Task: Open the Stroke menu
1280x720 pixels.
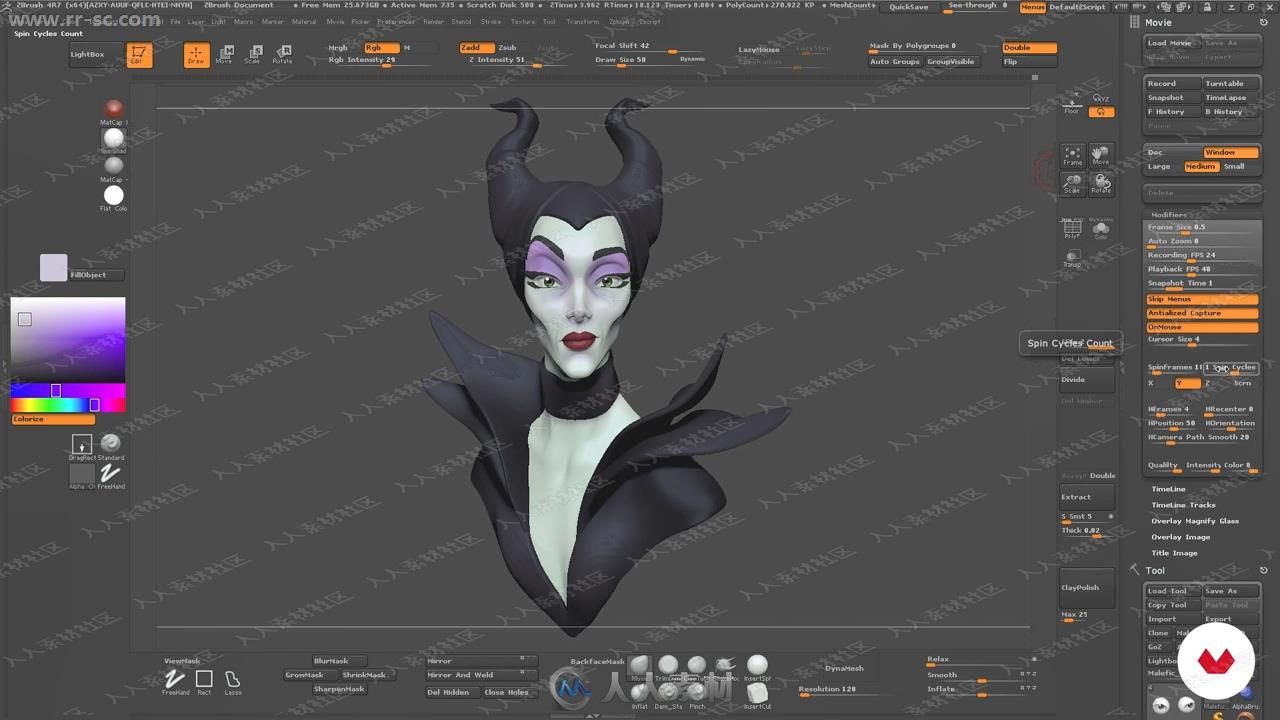Action: 491,21
